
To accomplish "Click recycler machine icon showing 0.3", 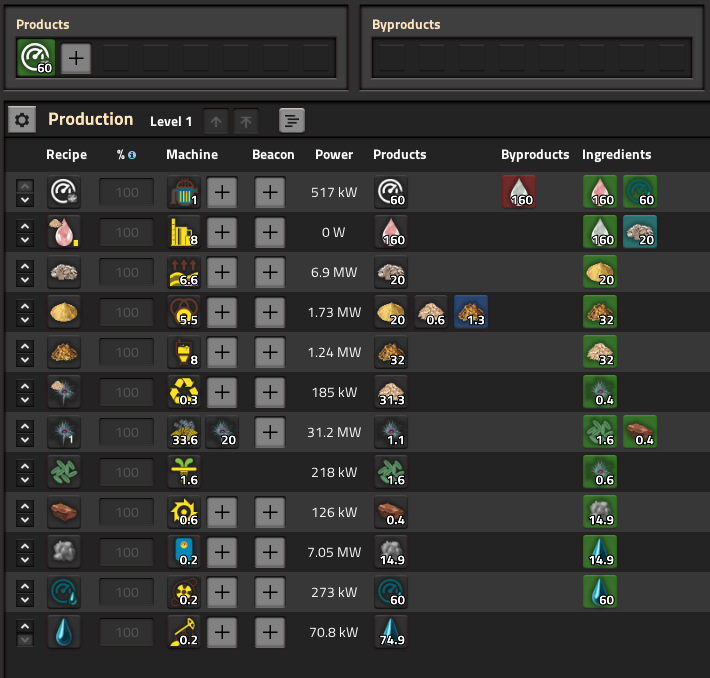I will click(x=184, y=392).
